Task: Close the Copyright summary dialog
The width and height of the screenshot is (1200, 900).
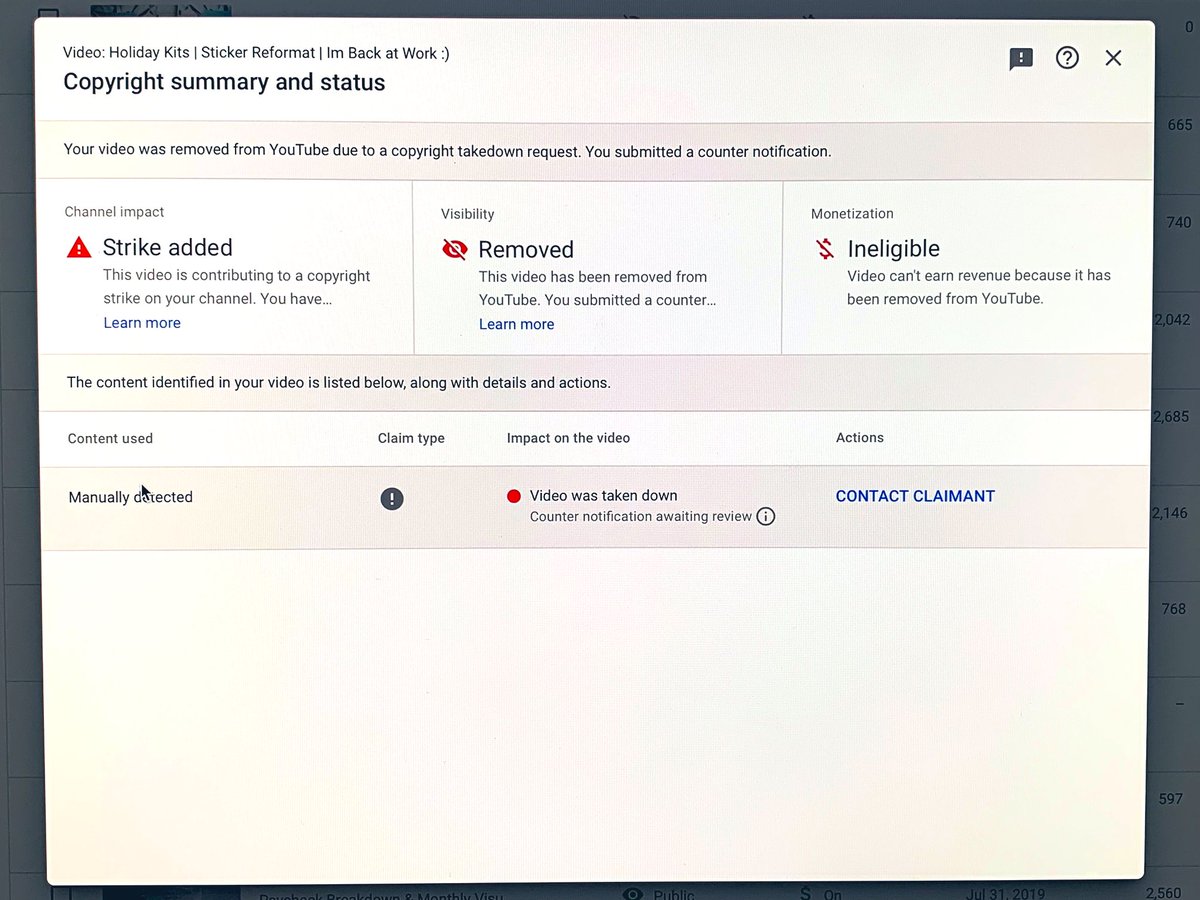Action: pyautogui.click(x=1113, y=58)
